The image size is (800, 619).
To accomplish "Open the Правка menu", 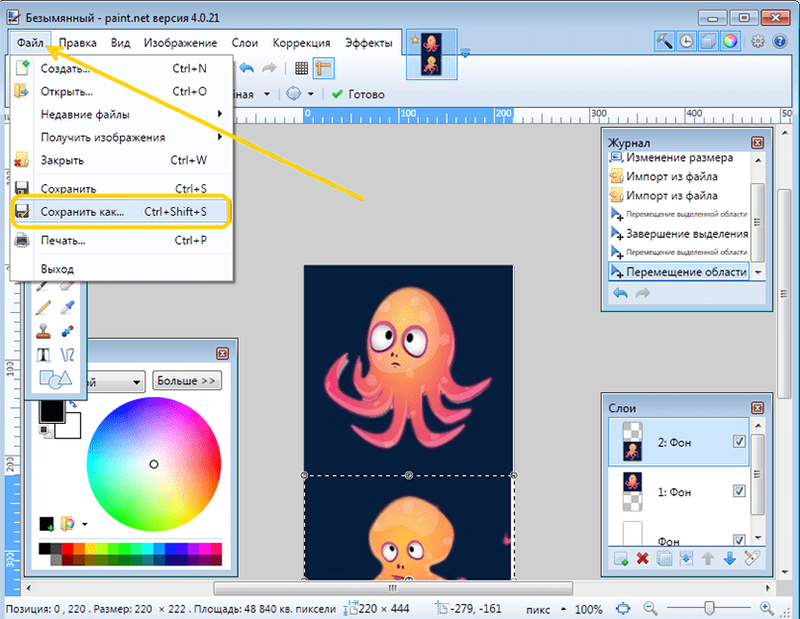I will point(78,43).
